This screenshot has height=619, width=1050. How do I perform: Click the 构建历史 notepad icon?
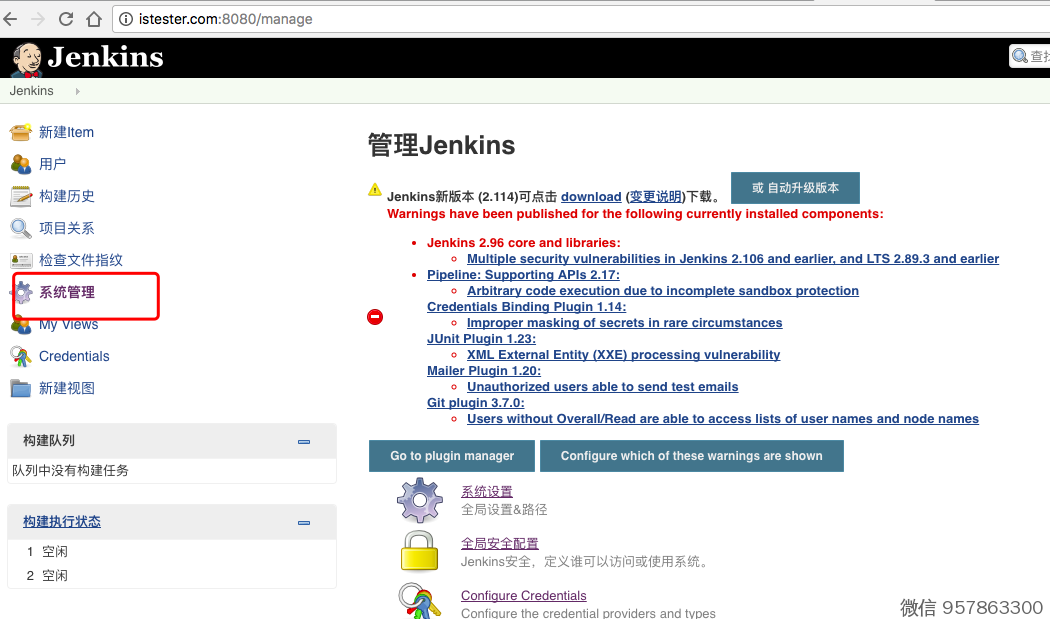click(x=21, y=196)
